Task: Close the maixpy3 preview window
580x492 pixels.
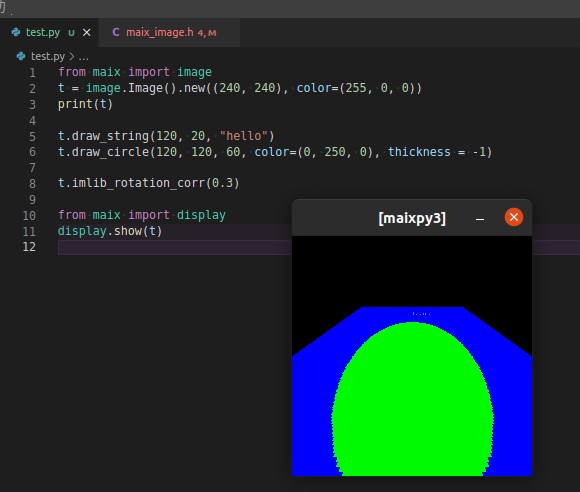Action: point(514,217)
